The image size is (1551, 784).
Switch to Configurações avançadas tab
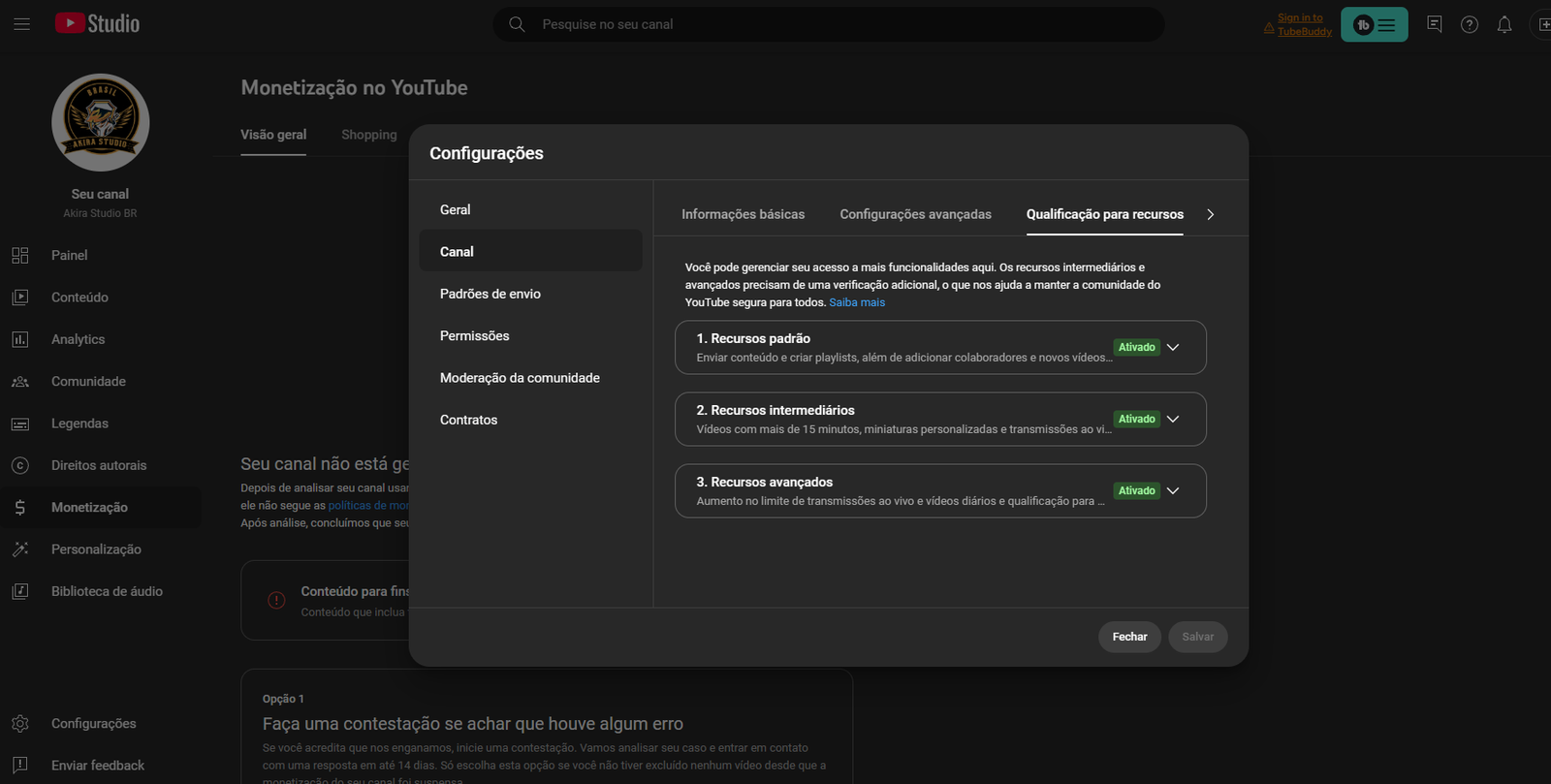915,214
